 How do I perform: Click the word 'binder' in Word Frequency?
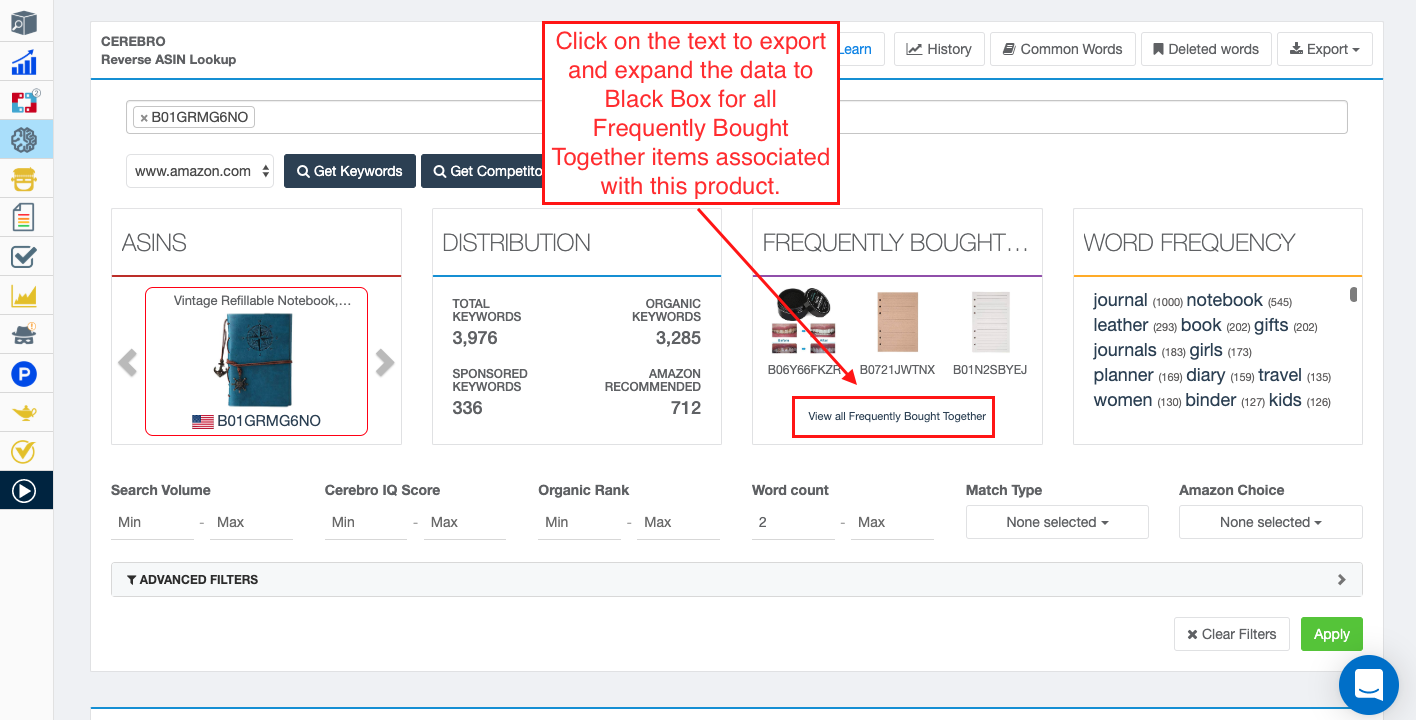click(x=1211, y=400)
